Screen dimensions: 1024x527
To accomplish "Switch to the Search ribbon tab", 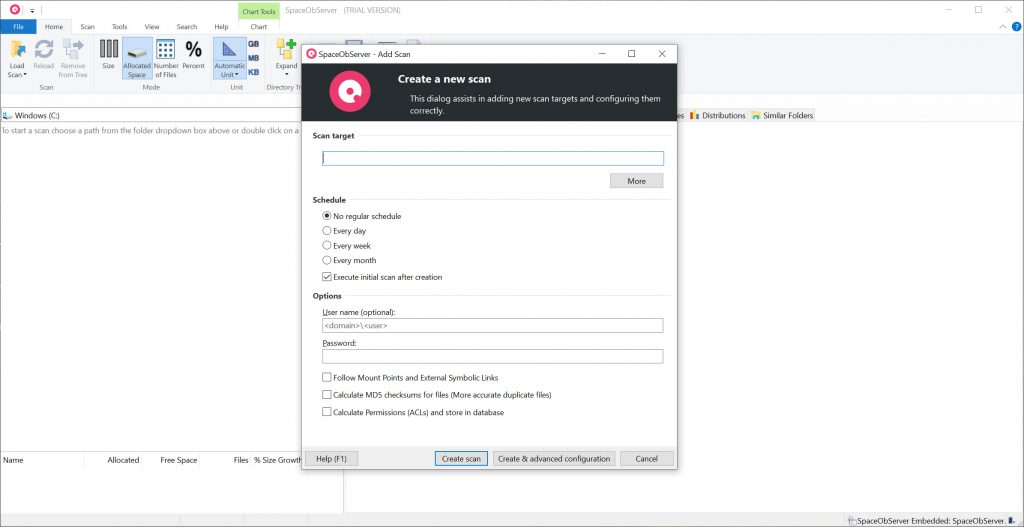I will 187,27.
